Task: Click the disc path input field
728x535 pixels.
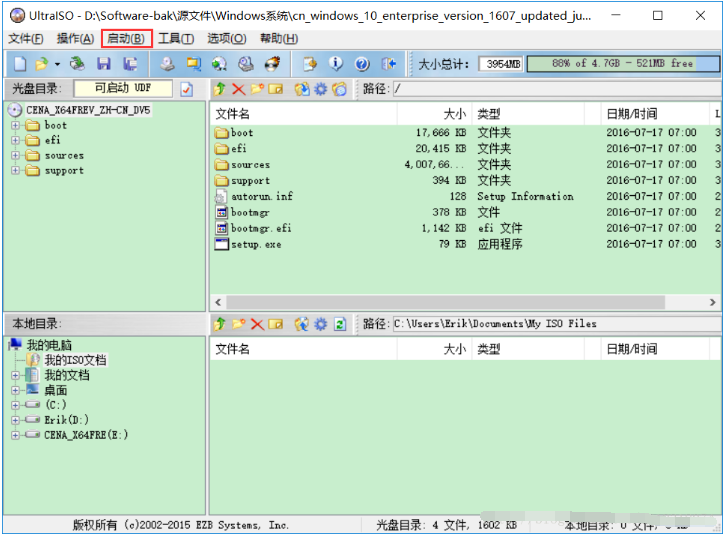Action: [x=556, y=89]
